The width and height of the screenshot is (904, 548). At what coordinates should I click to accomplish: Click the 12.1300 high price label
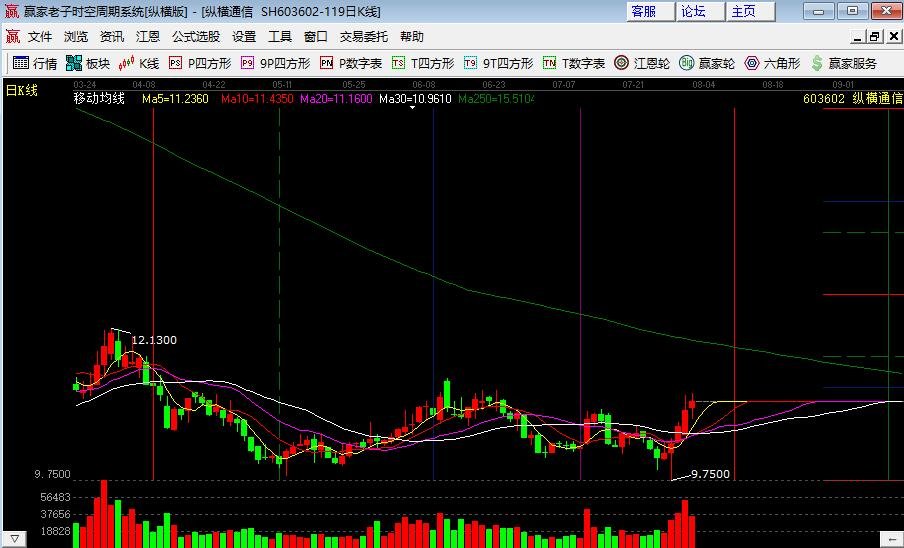click(154, 340)
